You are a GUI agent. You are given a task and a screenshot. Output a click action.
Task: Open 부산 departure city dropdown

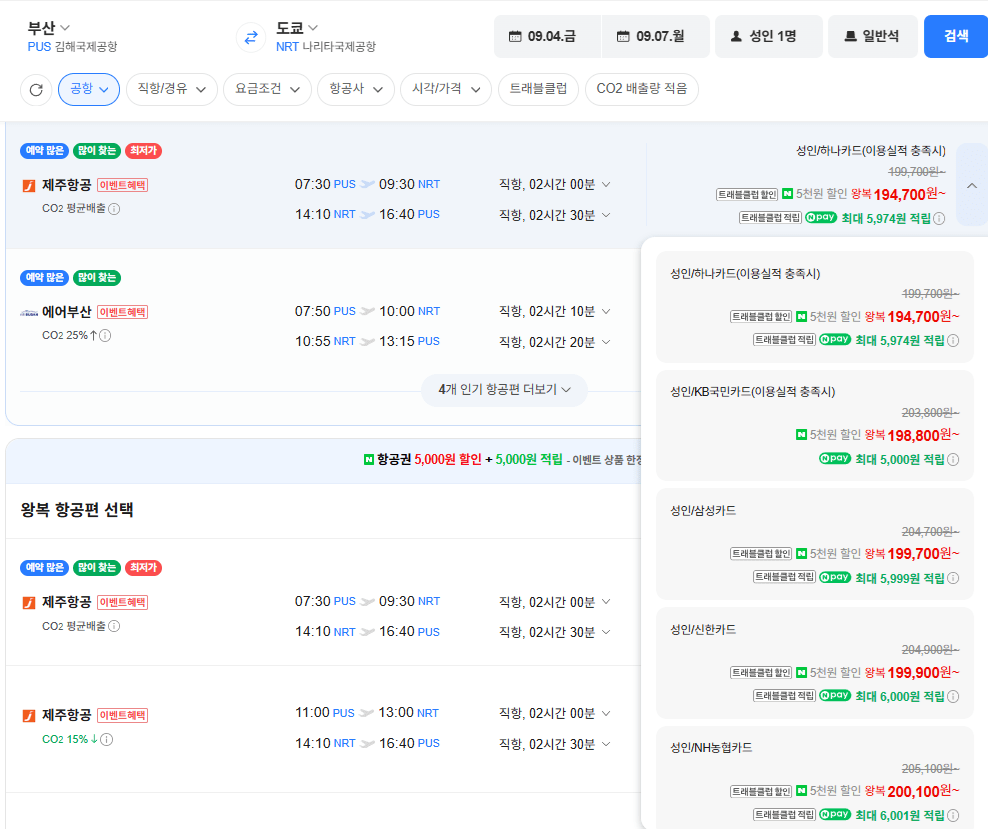tap(49, 28)
